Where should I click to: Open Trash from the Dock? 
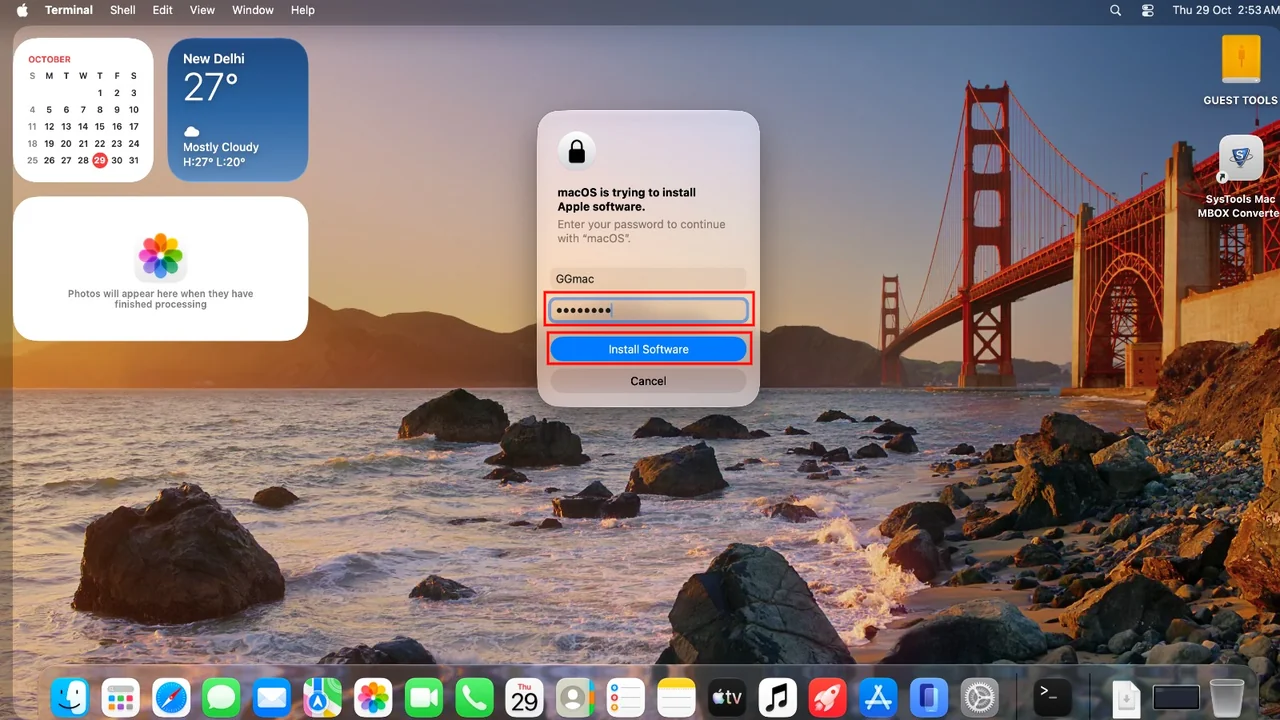tap(1227, 697)
